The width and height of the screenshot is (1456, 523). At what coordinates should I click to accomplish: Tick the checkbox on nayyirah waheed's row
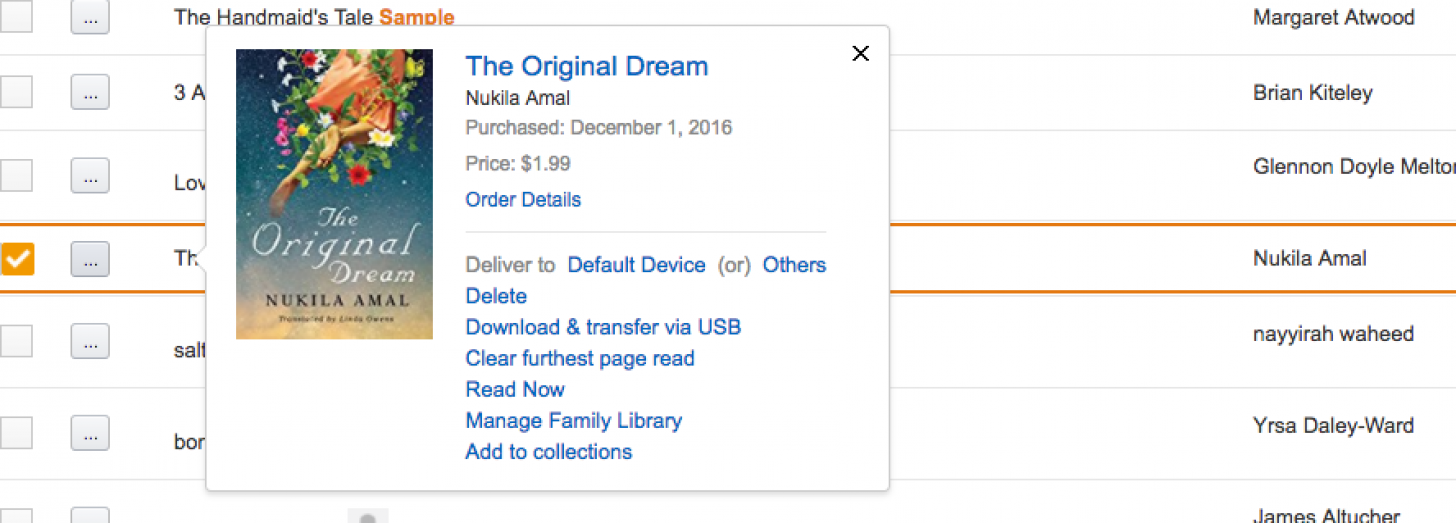pyautogui.click(x=17, y=341)
